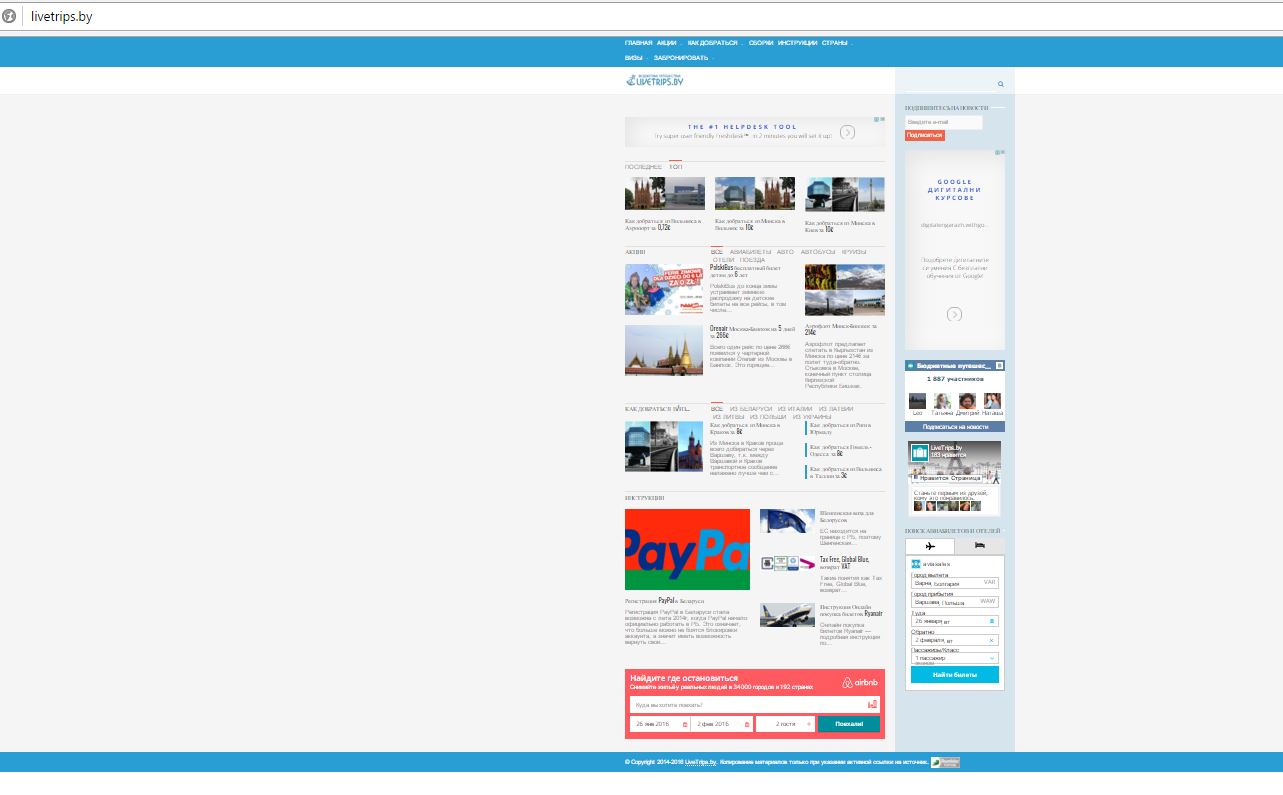The width and height of the screenshot is (1283, 795).
Task: Open the PolskiBus winter promo thumbnail
Action: click(x=665, y=290)
